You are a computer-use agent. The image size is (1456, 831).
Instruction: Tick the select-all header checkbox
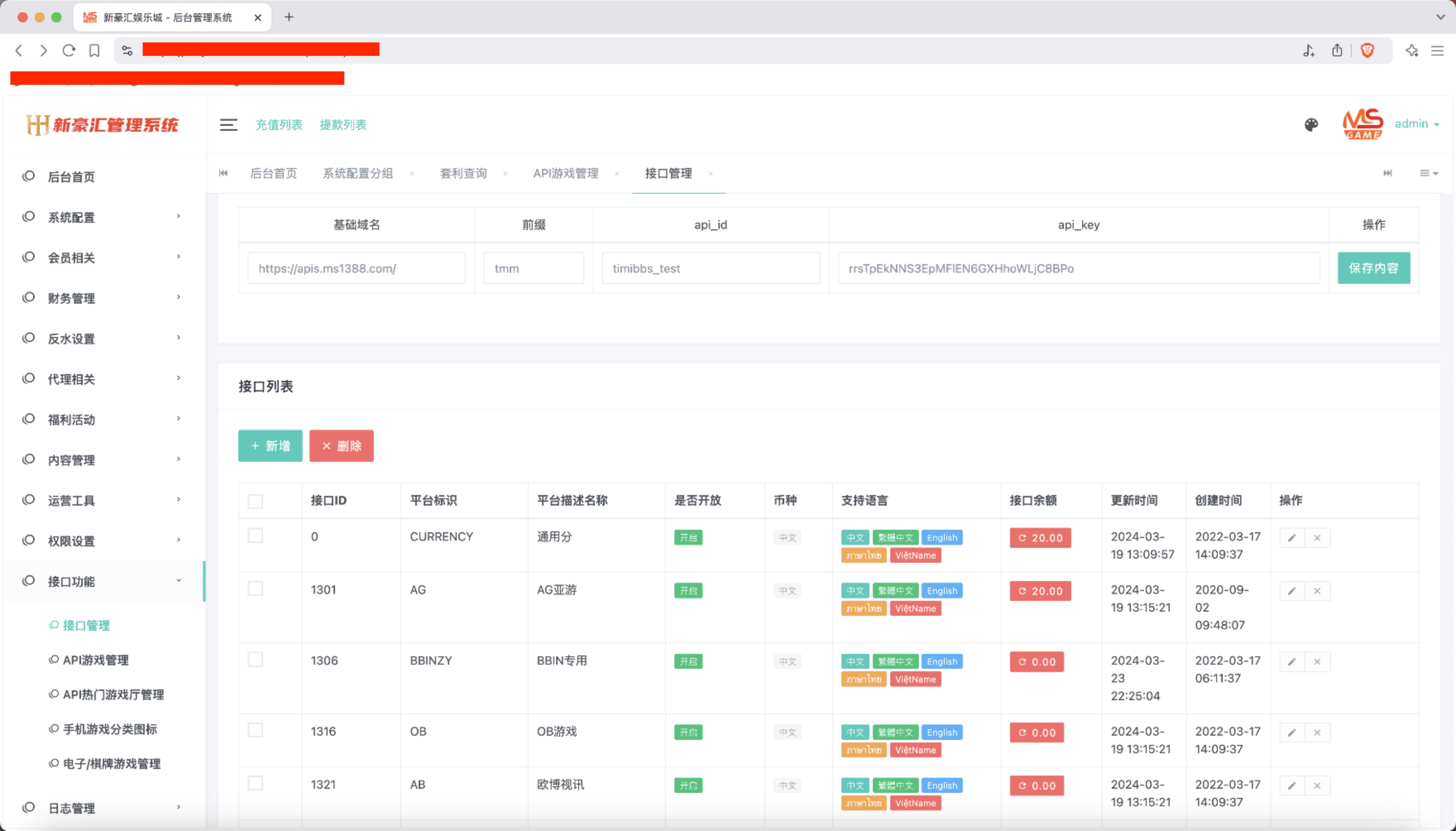[x=255, y=501]
